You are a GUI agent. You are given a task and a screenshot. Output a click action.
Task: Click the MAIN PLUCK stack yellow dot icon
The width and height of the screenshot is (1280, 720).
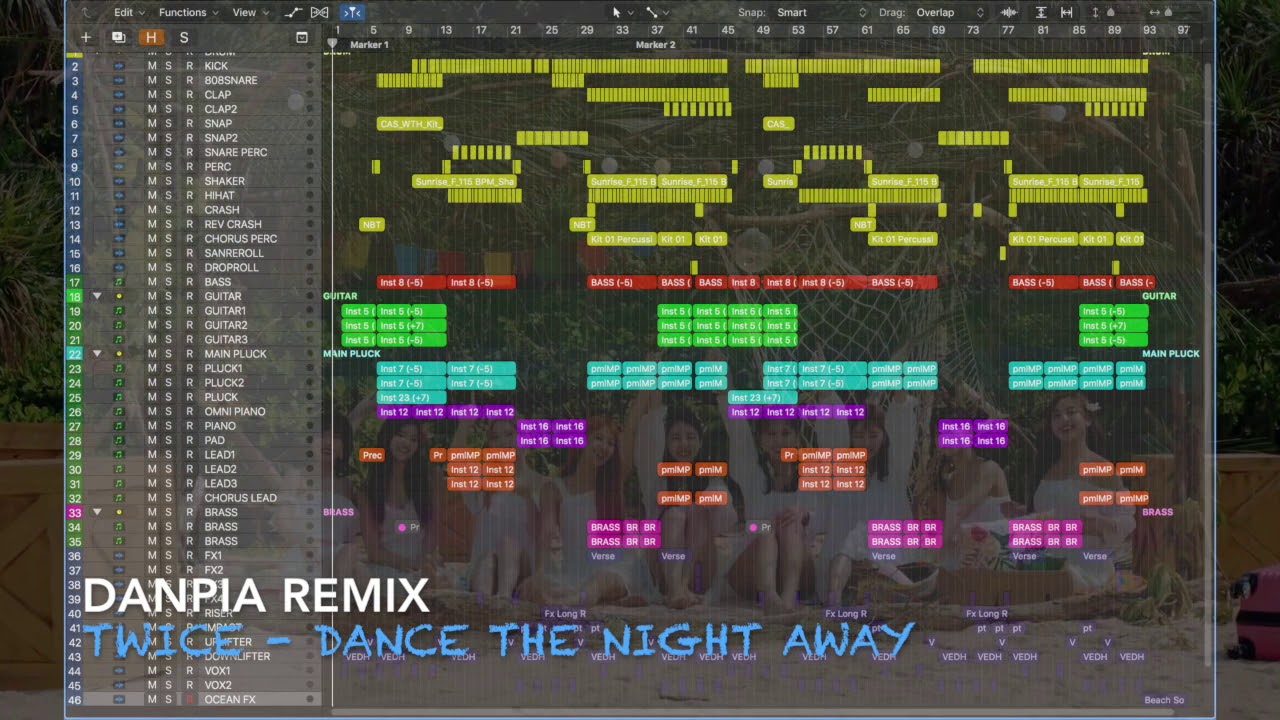(119, 354)
